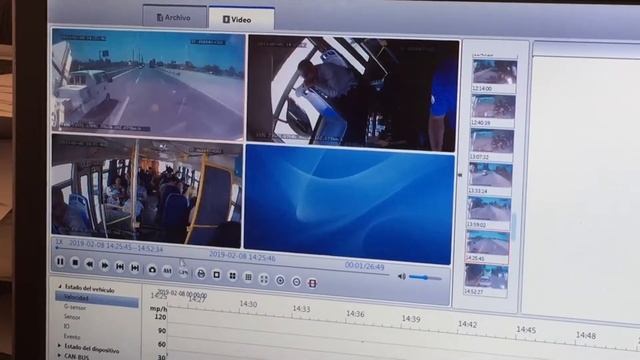Jump to the next segment
The width and height of the screenshot is (640, 360).
135,268
